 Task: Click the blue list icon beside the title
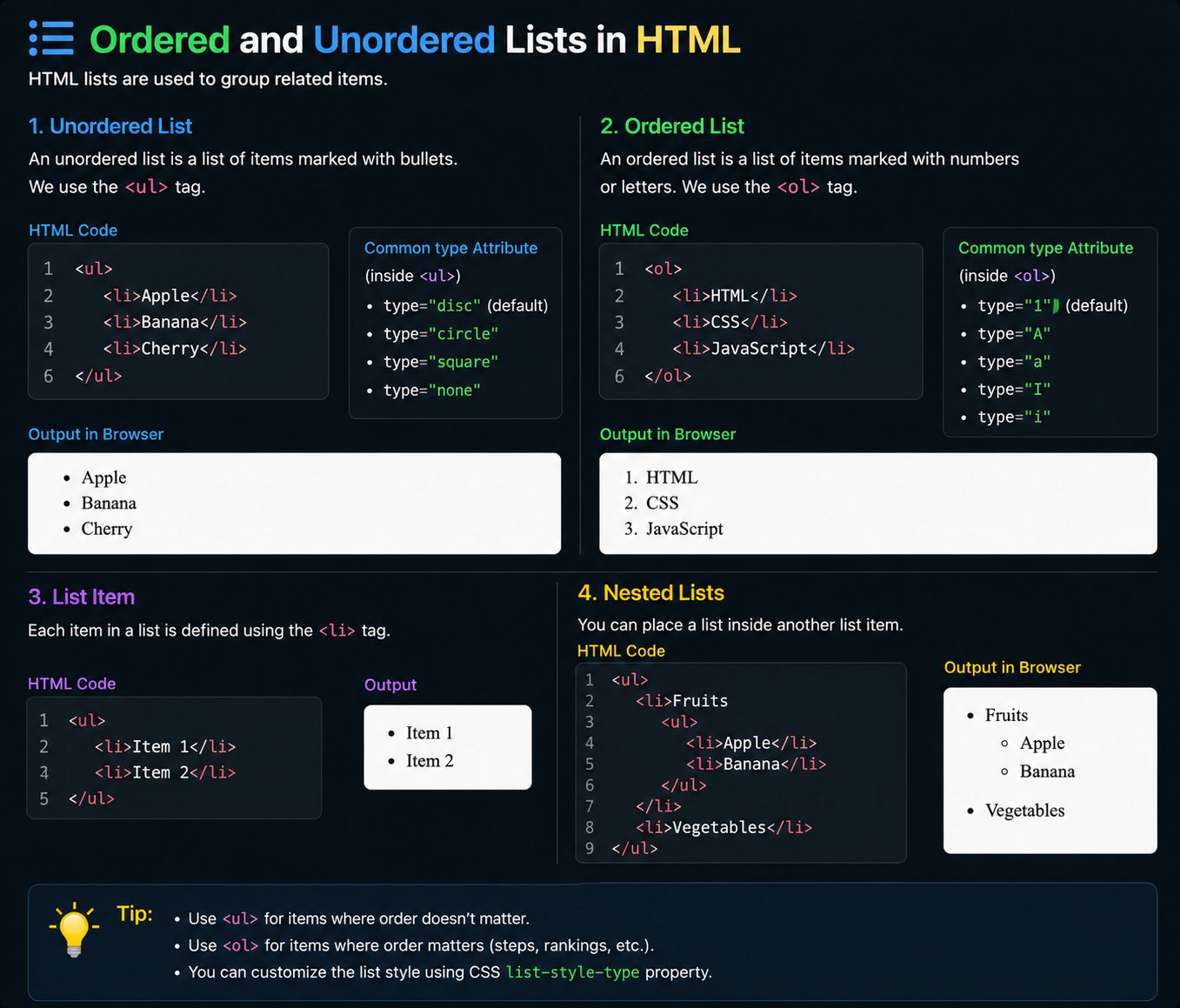(51, 39)
